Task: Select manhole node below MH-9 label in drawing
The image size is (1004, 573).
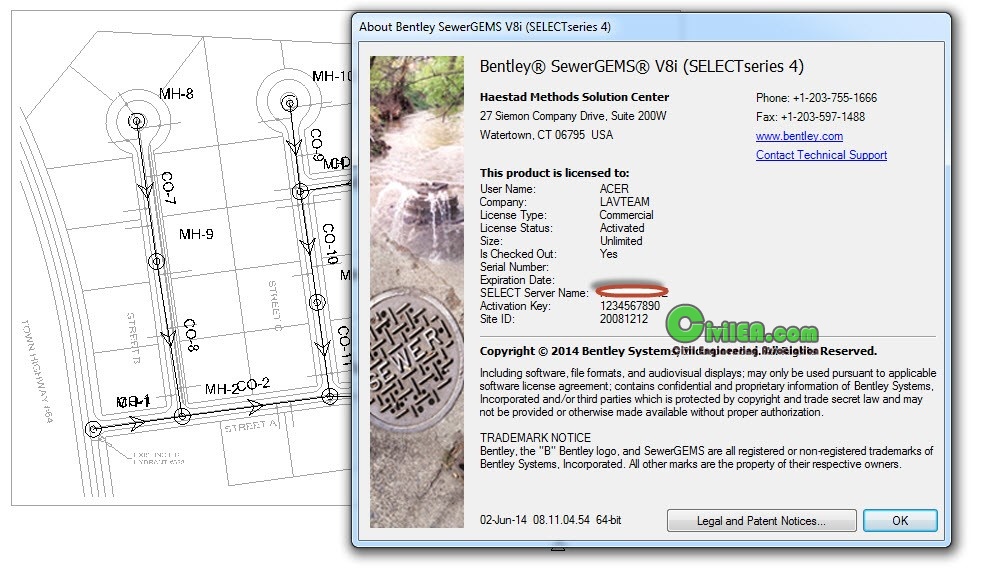Action: pyautogui.click(x=157, y=261)
